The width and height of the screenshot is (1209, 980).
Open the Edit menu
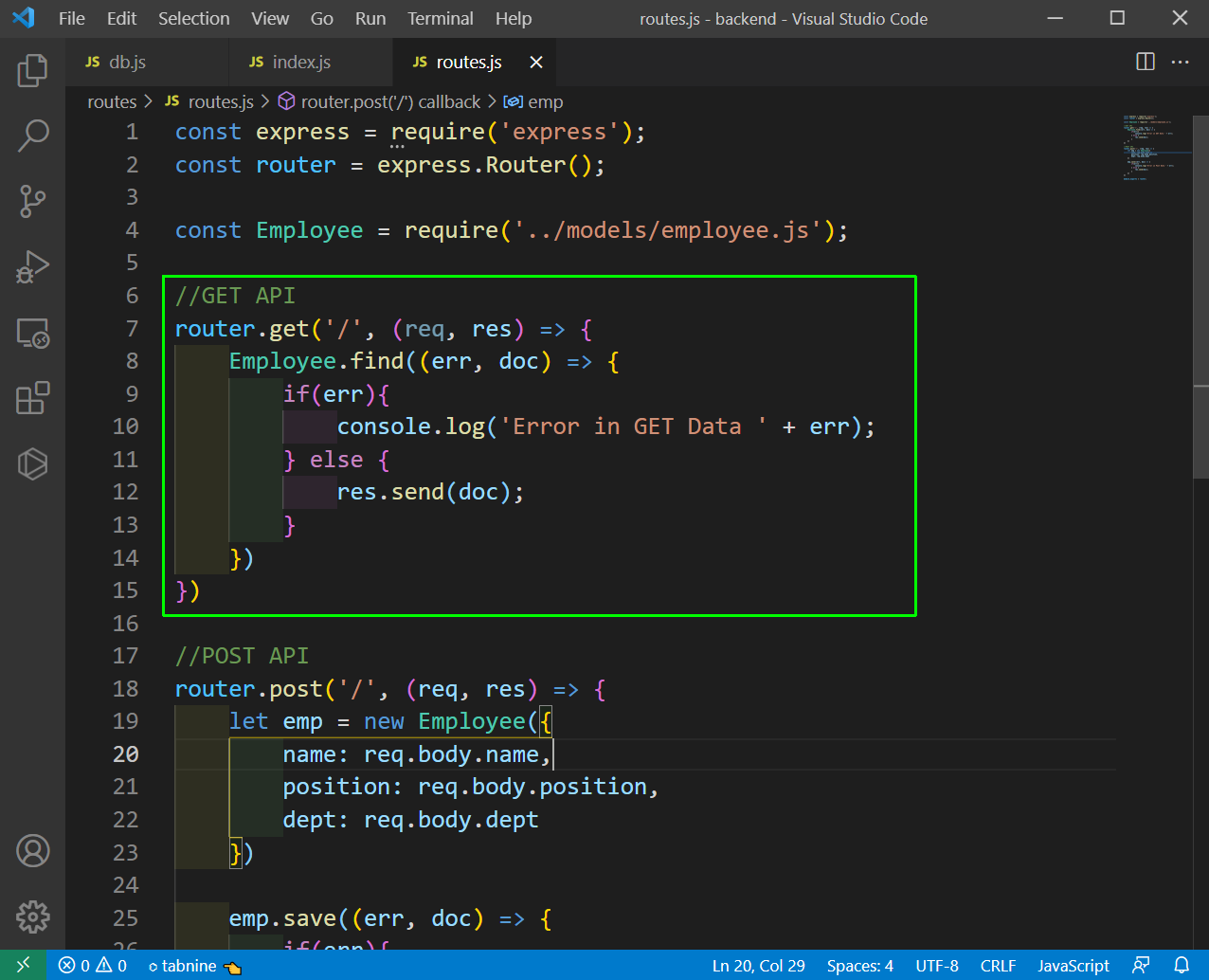(x=121, y=19)
